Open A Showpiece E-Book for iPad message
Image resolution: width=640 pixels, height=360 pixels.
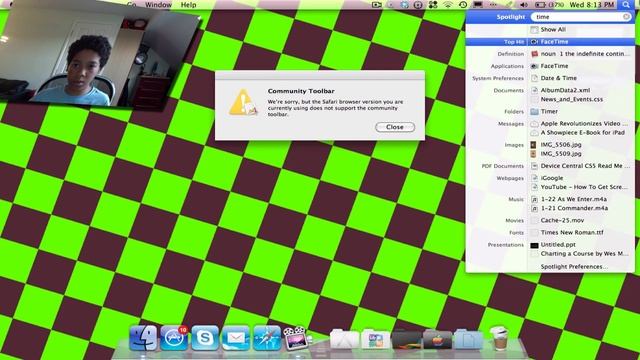[x=578, y=132]
